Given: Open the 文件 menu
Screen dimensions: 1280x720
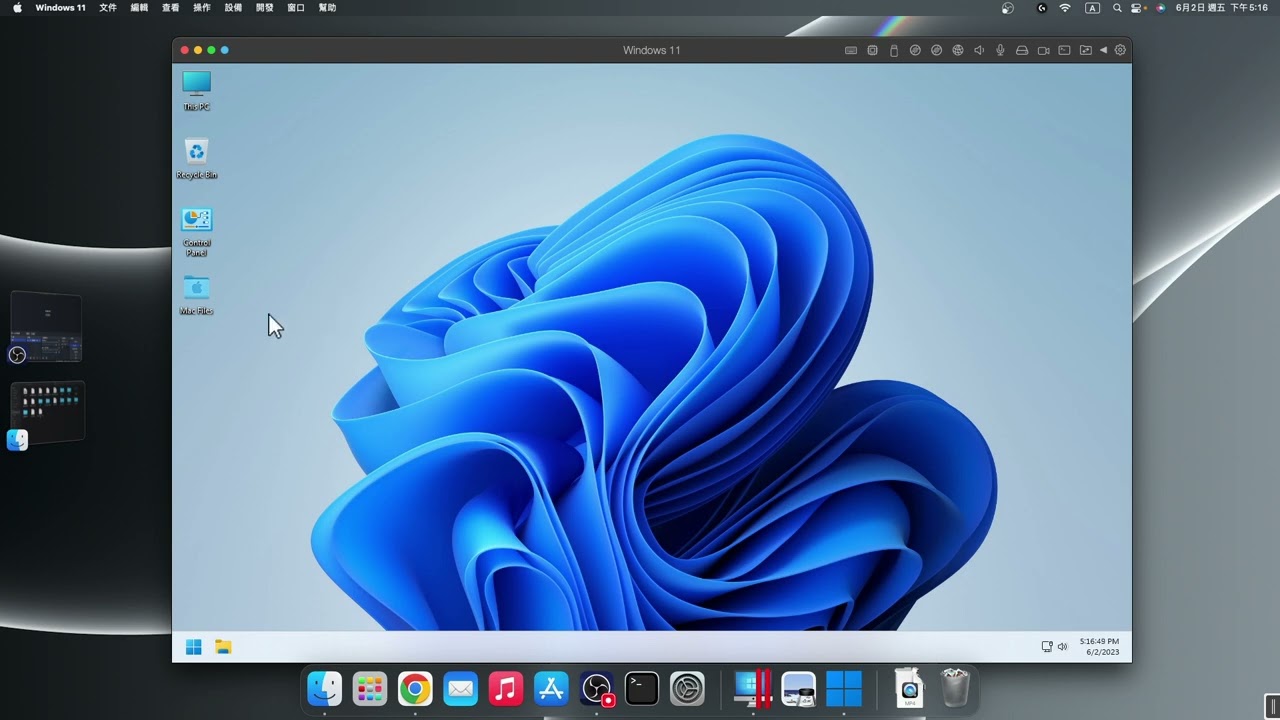Looking at the screenshot, I should point(108,8).
